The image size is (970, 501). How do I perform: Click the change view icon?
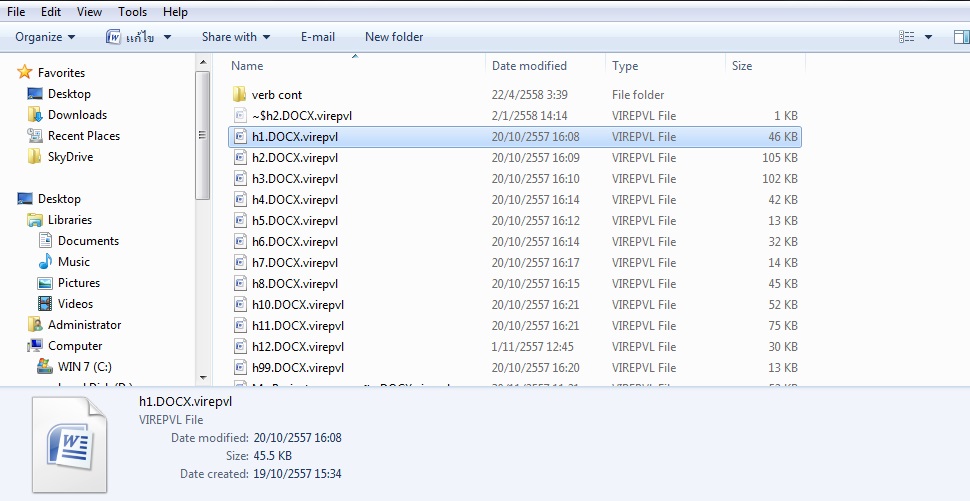tap(906, 37)
